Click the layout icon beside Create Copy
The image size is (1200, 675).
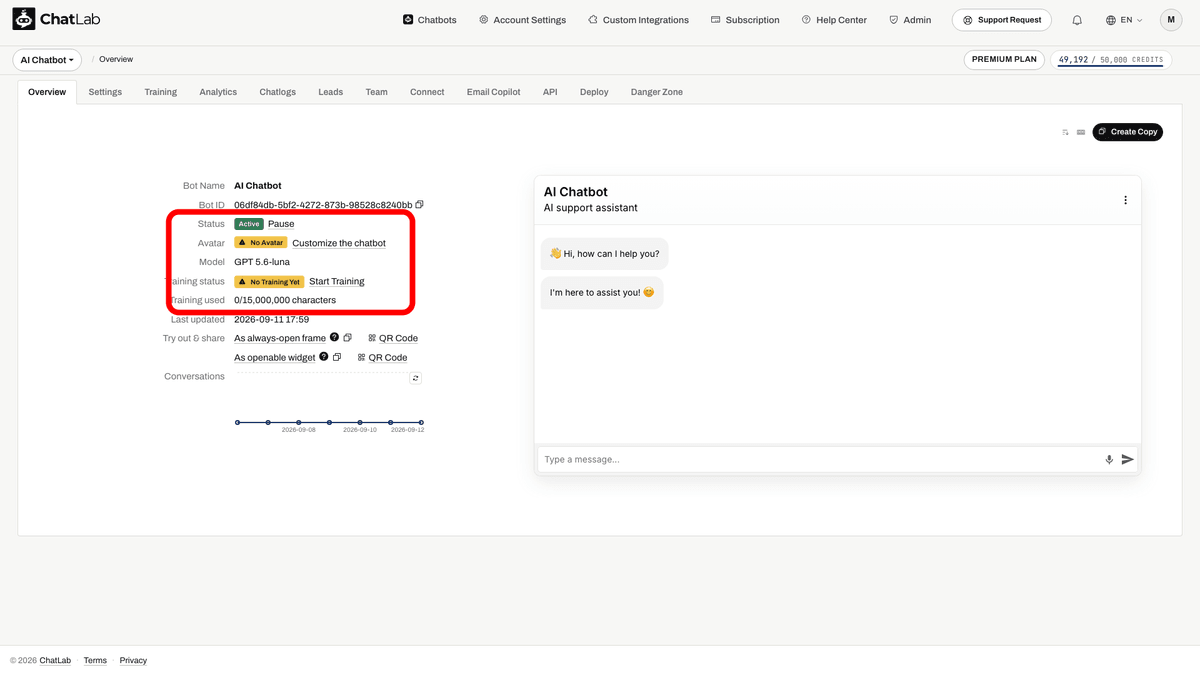(x=1081, y=132)
